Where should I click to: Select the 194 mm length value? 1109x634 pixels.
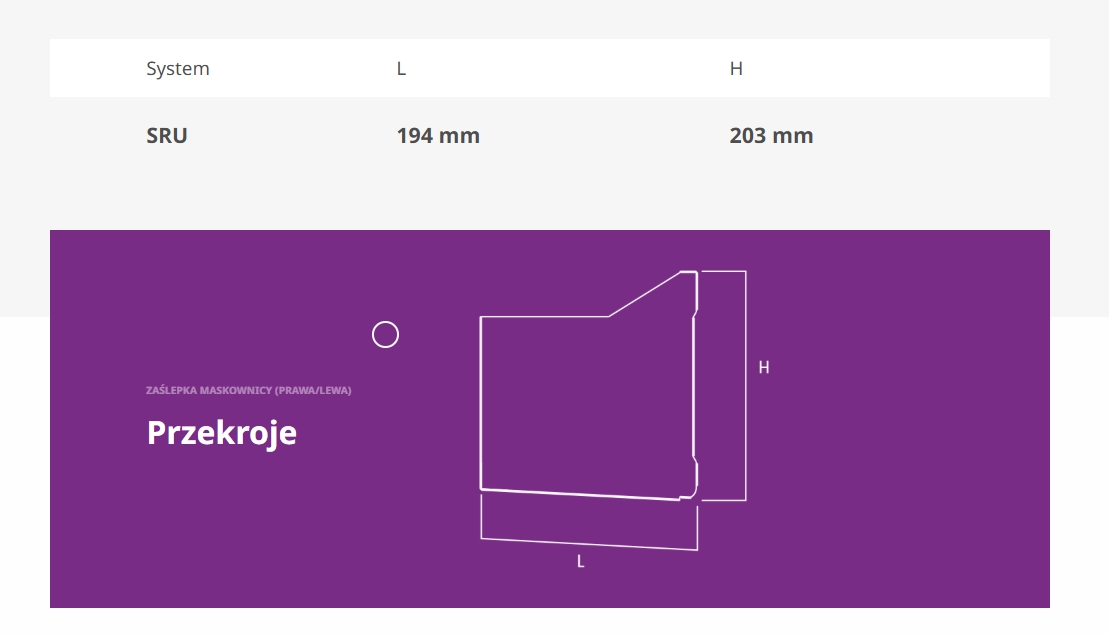tap(438, 136)
